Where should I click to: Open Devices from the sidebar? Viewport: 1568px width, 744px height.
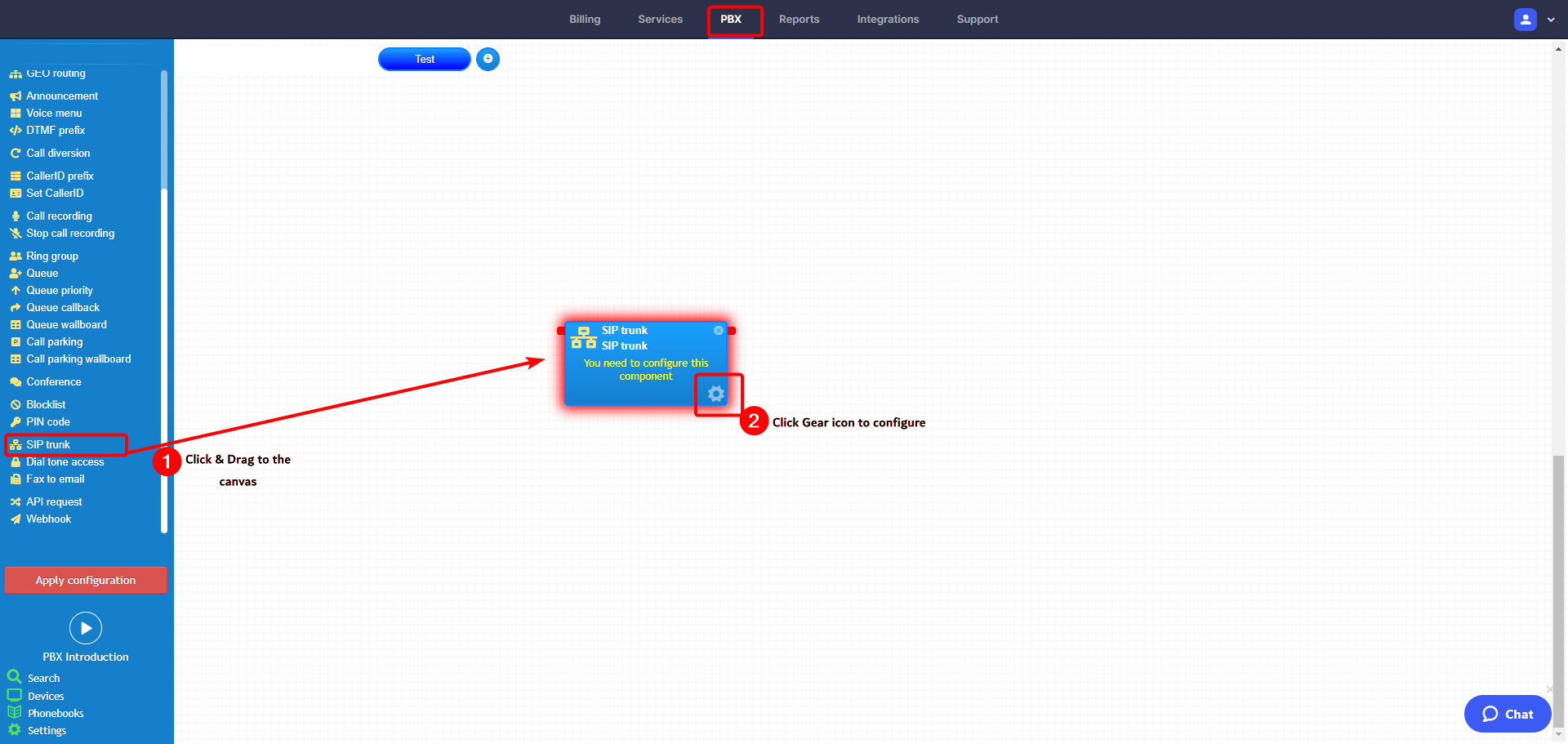(x=45, y=695)
